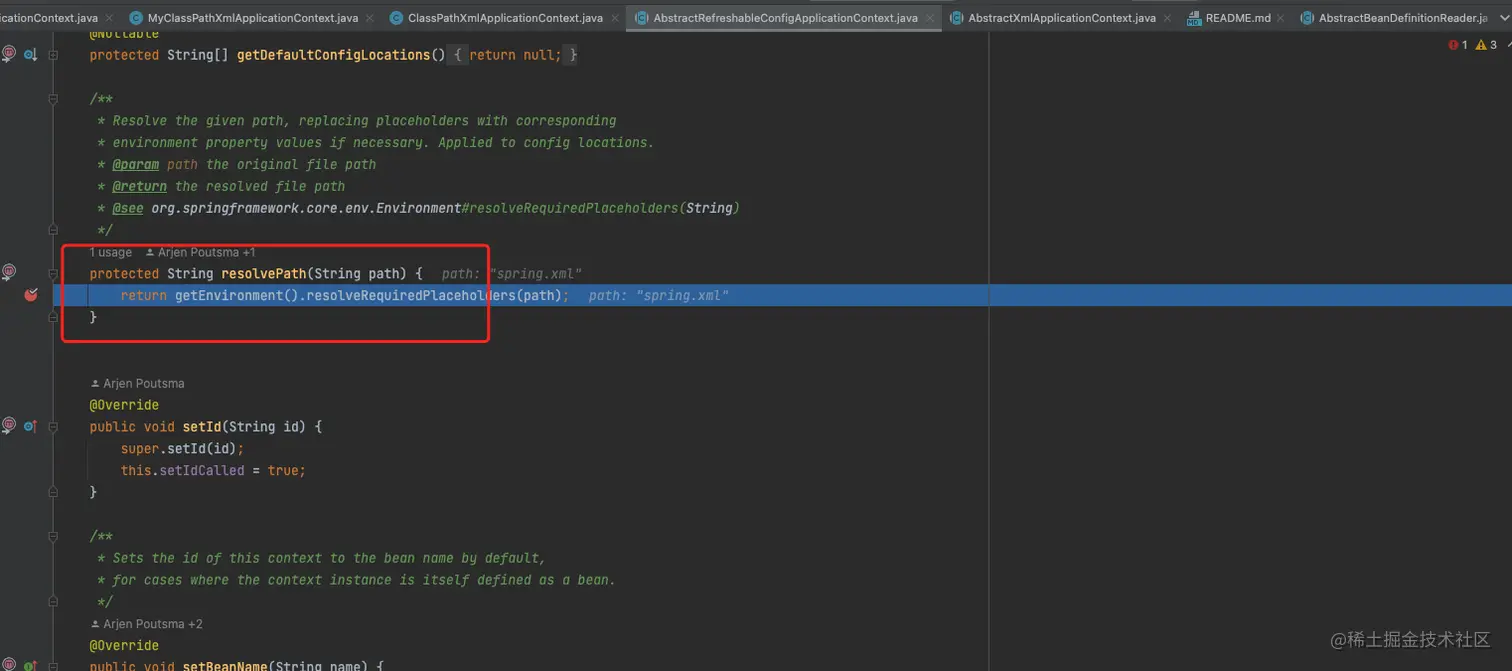Viewport: 1512px width, 671px height.
Task: Click the @see Javadoc tag
Action: point(127,208)
